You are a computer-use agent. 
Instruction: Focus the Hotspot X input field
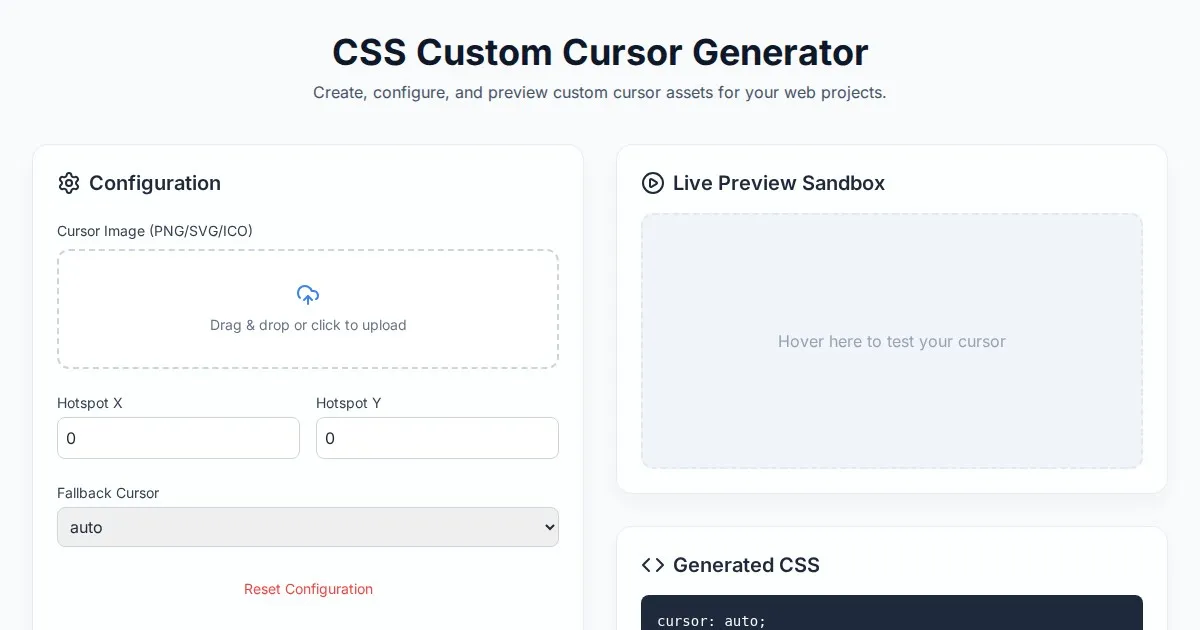(178, 438)
